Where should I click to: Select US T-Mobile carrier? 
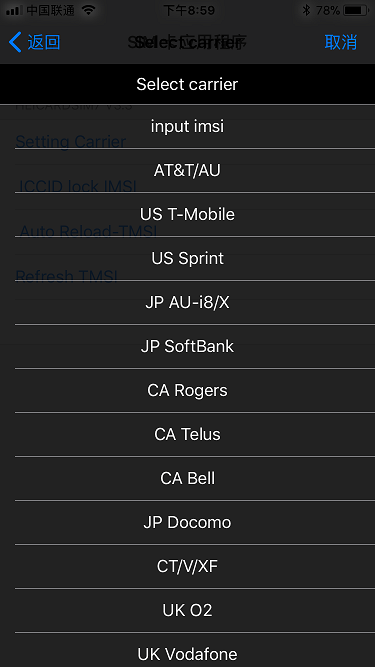click(x=188, y=214)
